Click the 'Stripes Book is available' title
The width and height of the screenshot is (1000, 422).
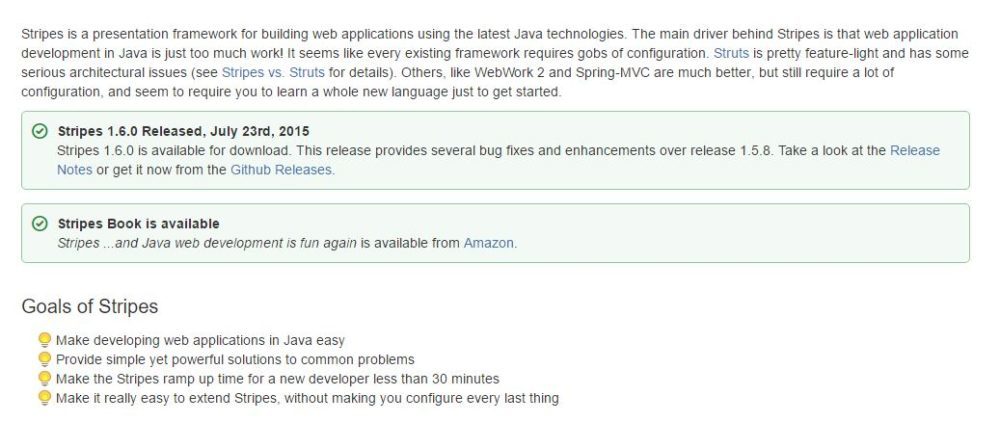tap(138, 223)
